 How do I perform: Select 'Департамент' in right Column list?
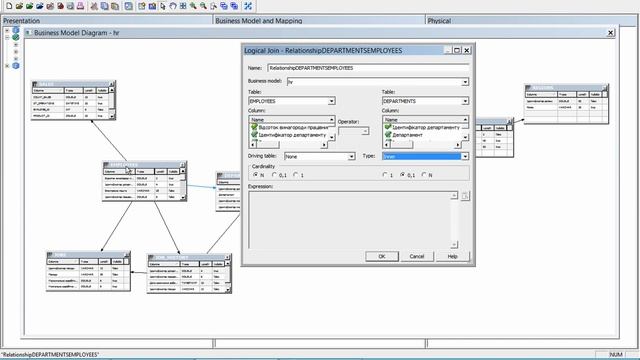(407, 135)
